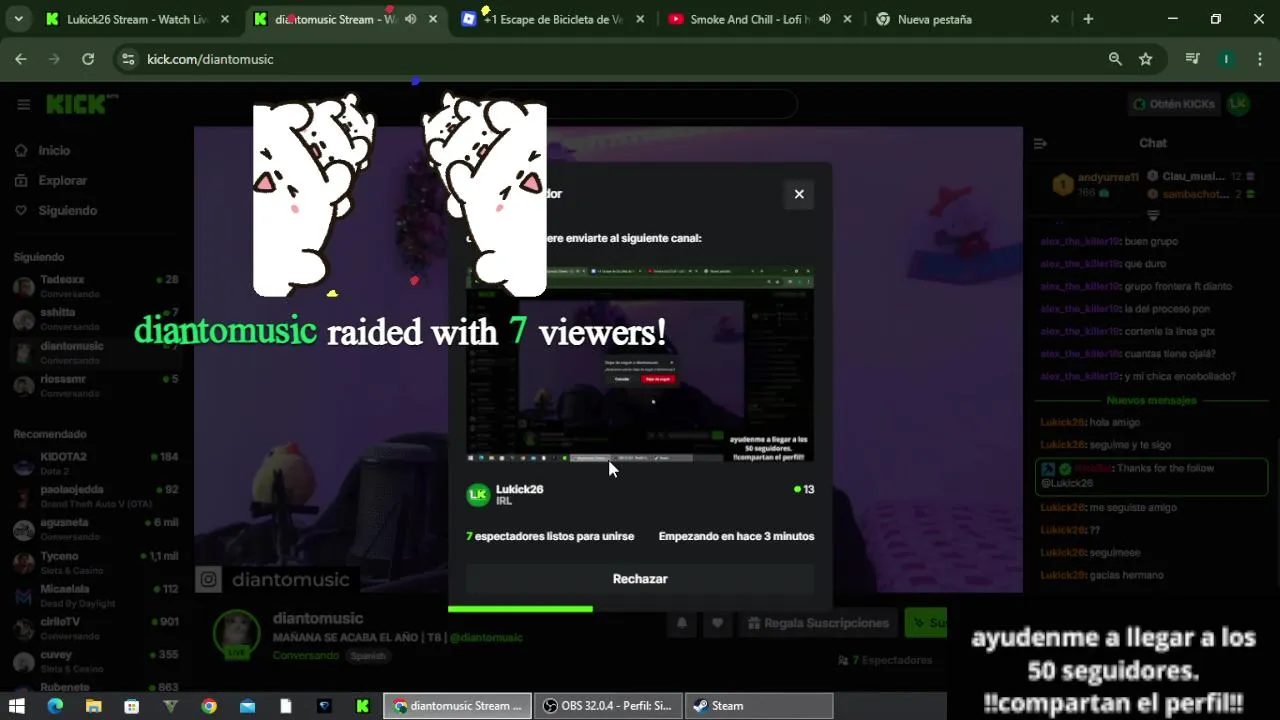Open recommended channel KIDOTA2
The width and height of the screenshot is (1280, 720).
click(x=96, y=463)
